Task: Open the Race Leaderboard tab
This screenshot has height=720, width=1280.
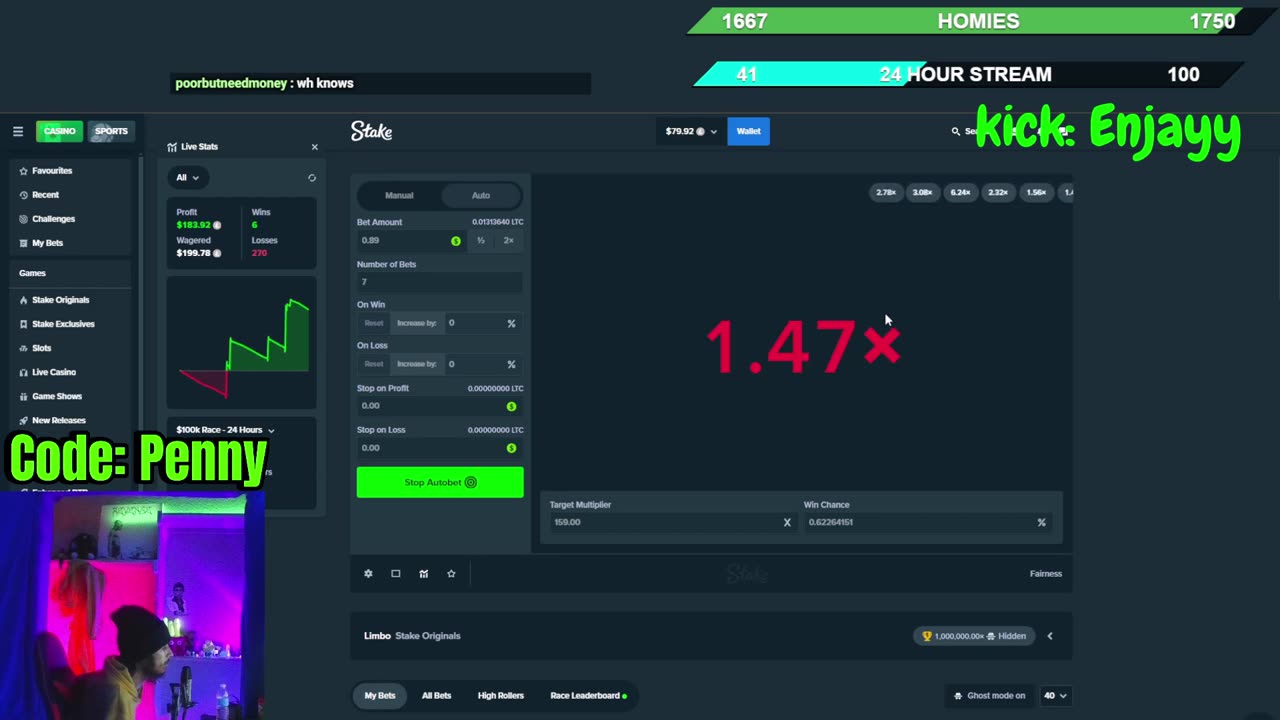Action: tap(588, 696)
